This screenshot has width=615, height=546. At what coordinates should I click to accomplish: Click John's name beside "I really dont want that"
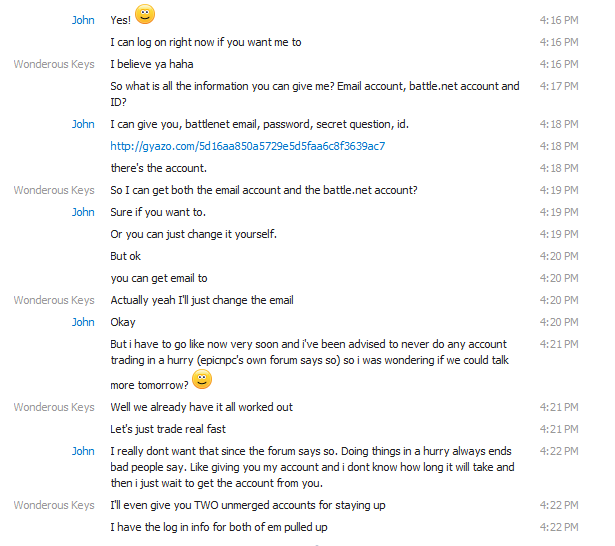click(x=83, y=451)
